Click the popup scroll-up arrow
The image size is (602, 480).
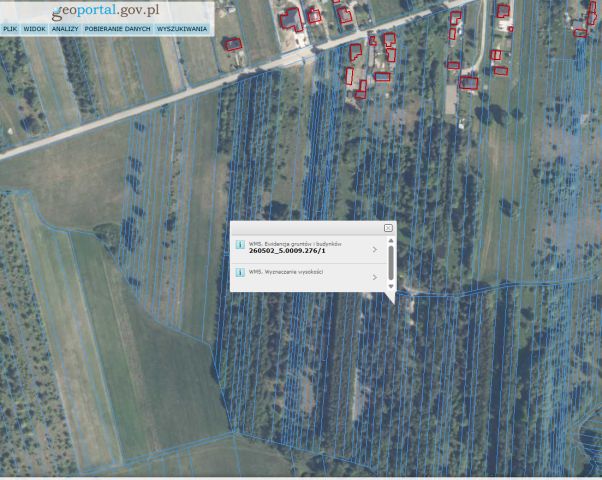click(x=391, y=240)
